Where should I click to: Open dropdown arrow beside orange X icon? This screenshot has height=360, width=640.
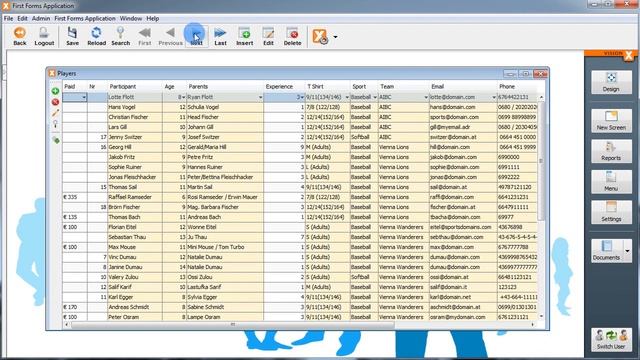click(335, 37)
